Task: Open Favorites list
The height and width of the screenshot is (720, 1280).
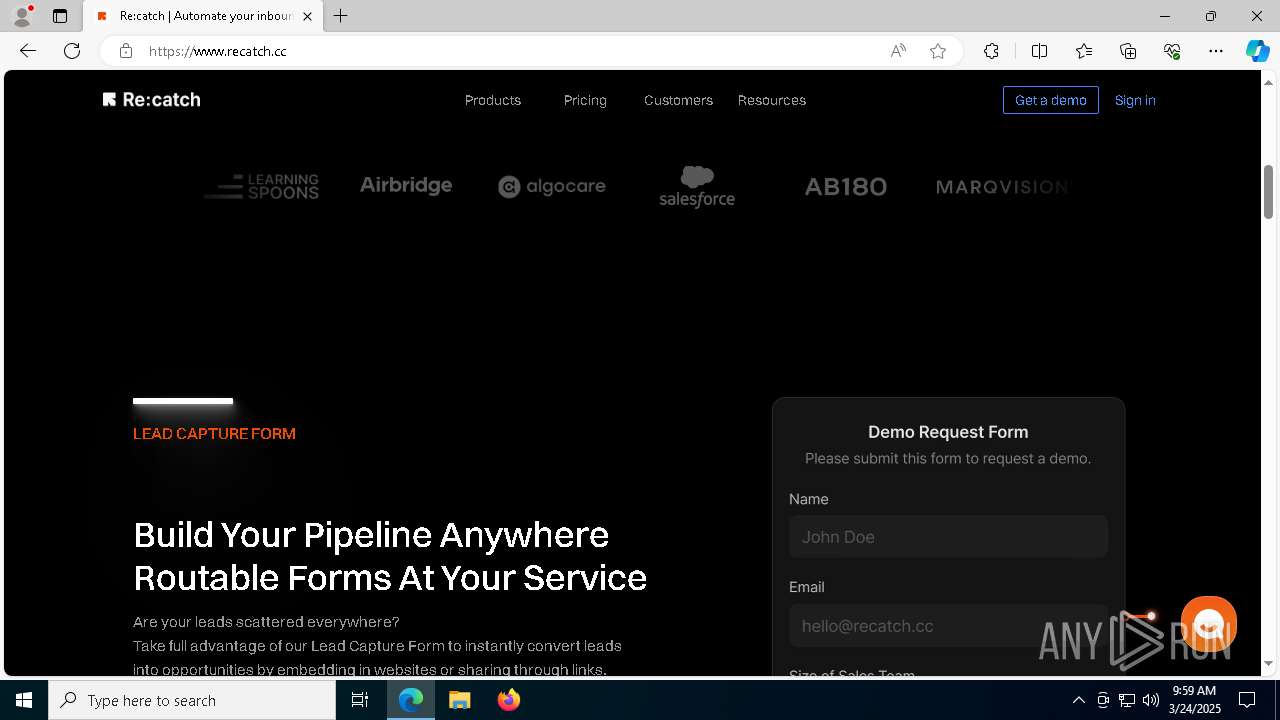Action: [x=1084, y=51]
